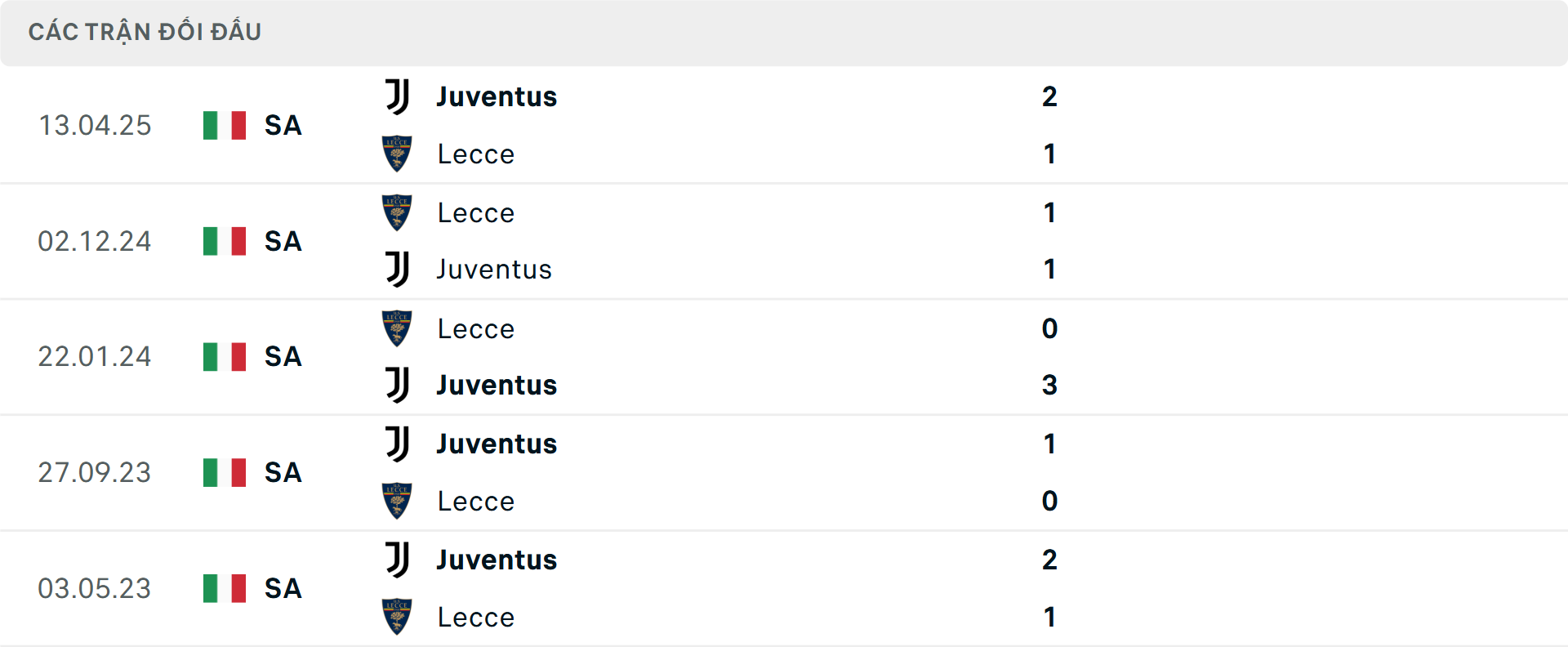Expand the 13.04.25 match details row
1568x647 pixels.
point(784,125)
